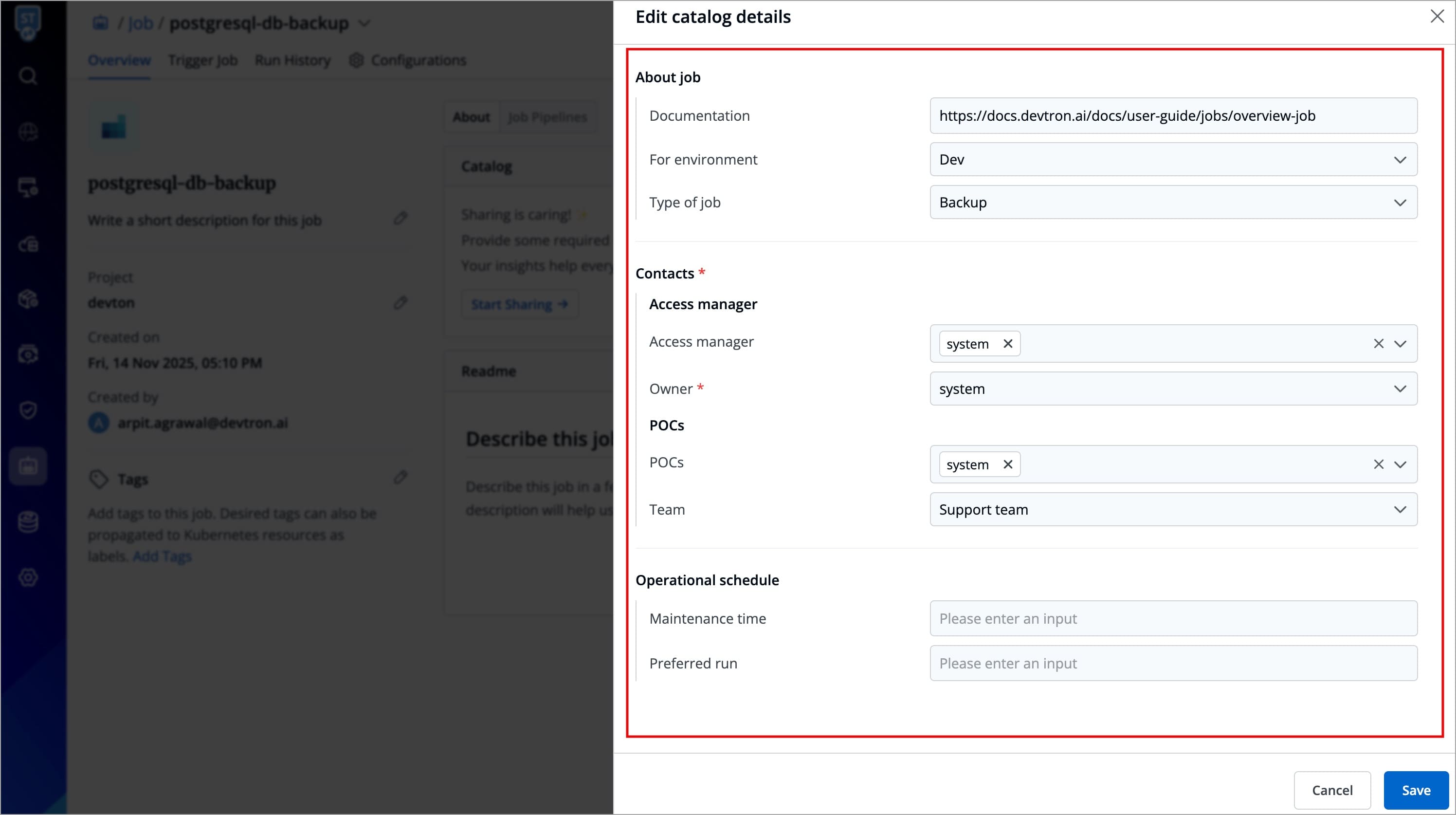The image size is (1456, 815).
Task: Open the Run History tab
Action: [x=292, y=60]
